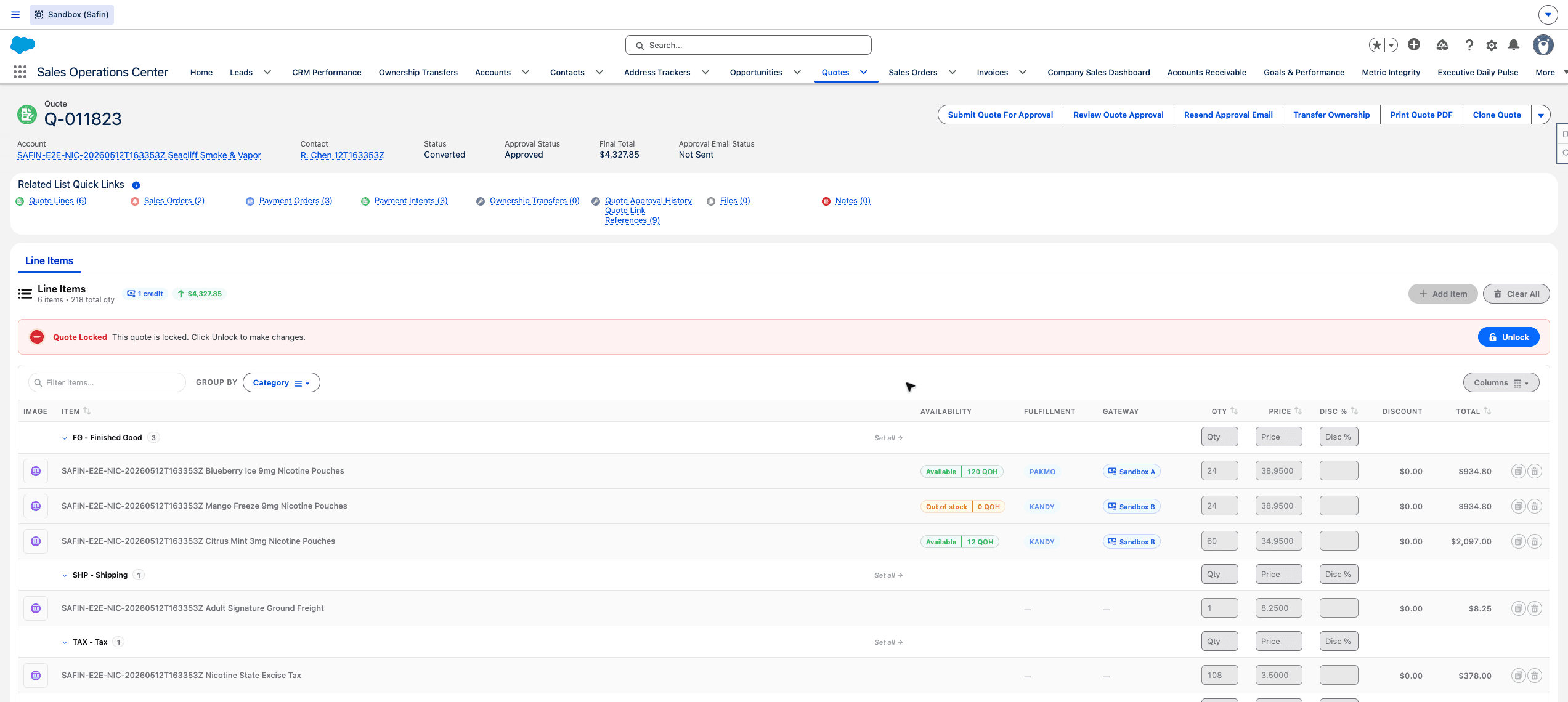Clone the Citrus Mint 3mg line item
This screenshot has width=1568, height=702.
coord(1519,541)
